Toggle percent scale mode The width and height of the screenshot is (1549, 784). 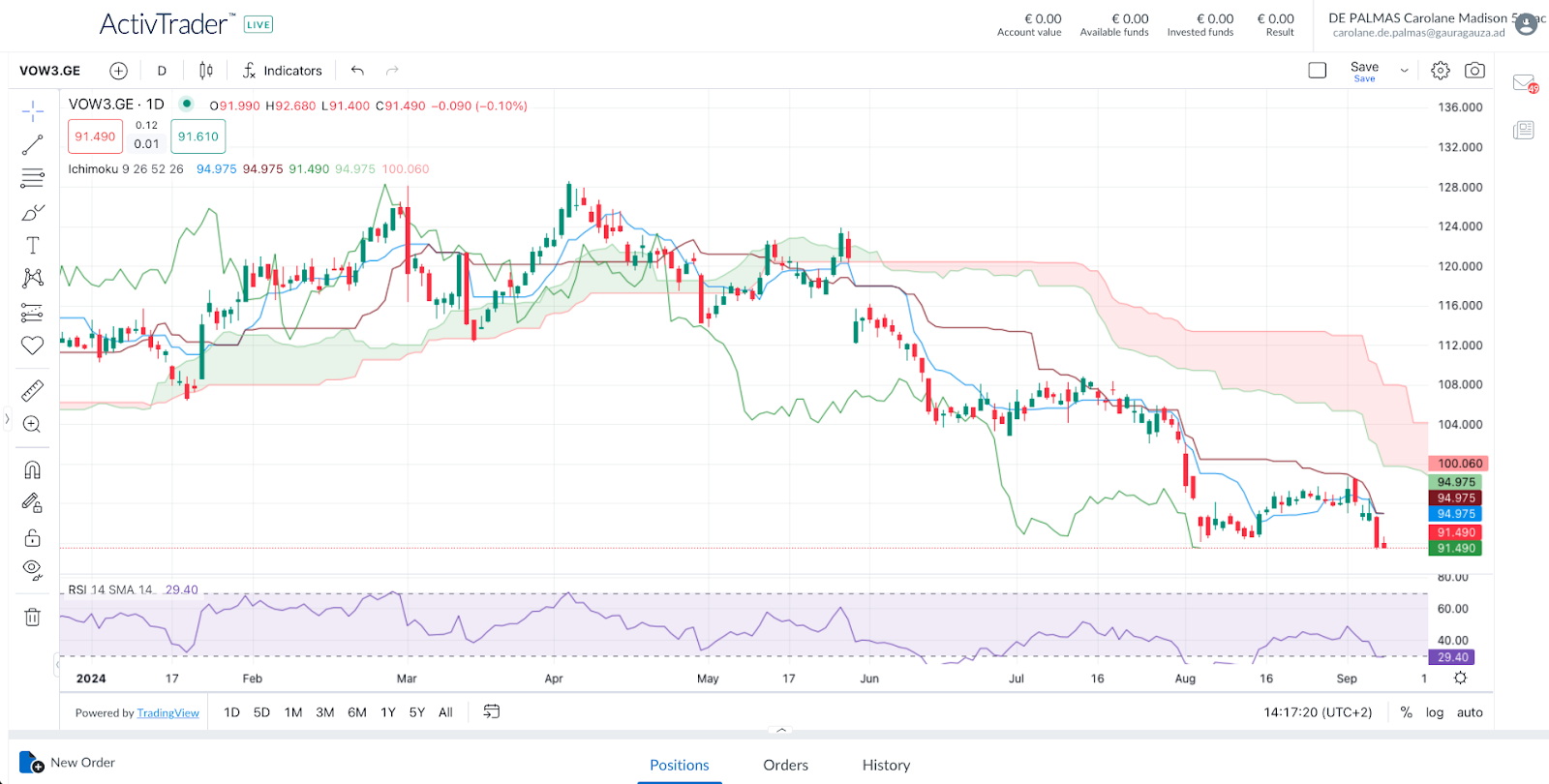click(x=1406, y=712)
